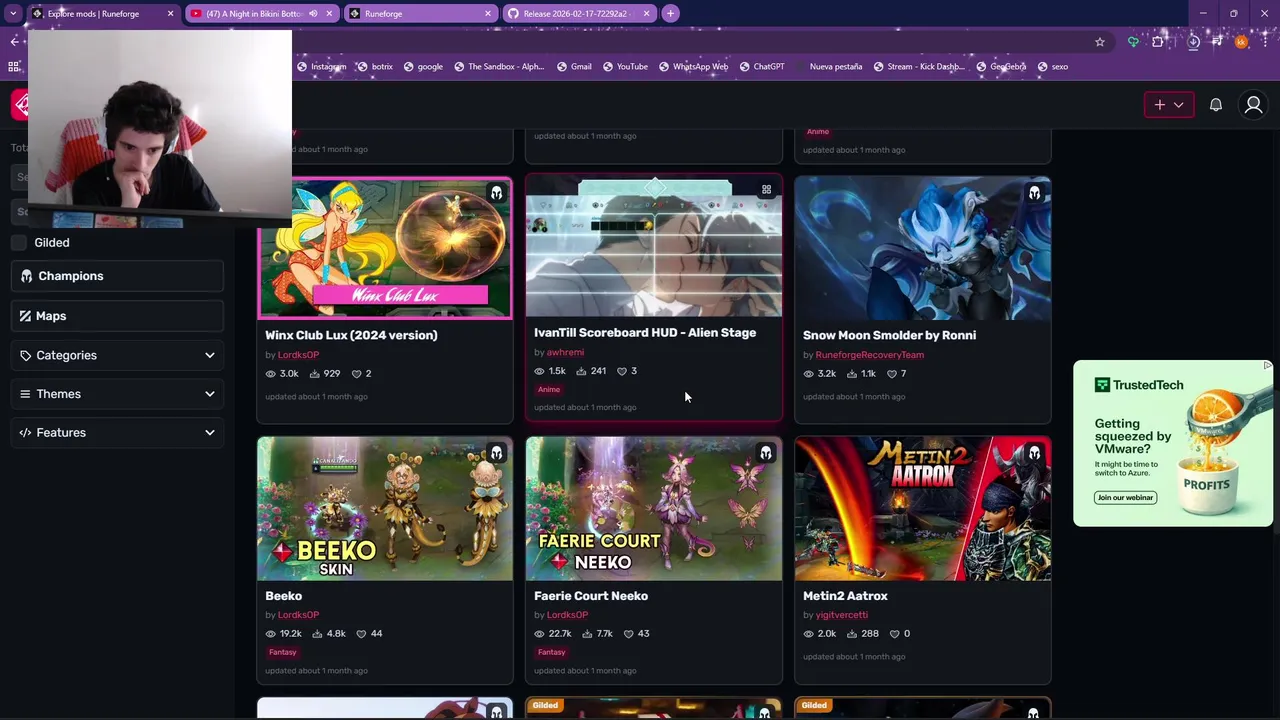Open the ChatGPT bookmark

pos(761,67)
